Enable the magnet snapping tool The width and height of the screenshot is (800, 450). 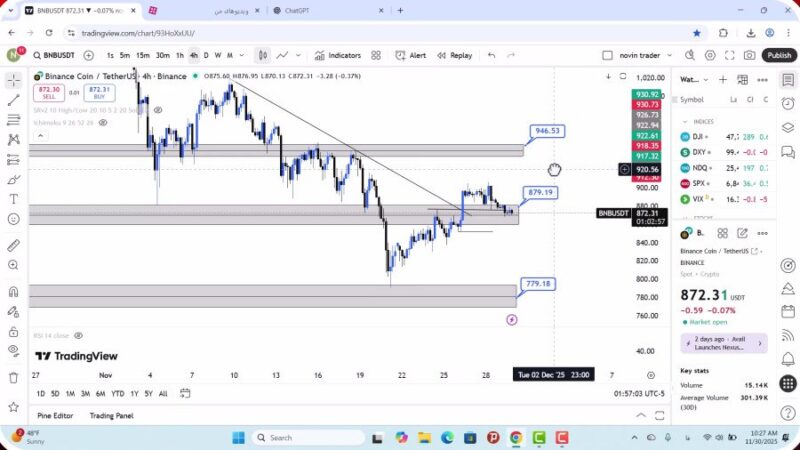coord(13,292)
